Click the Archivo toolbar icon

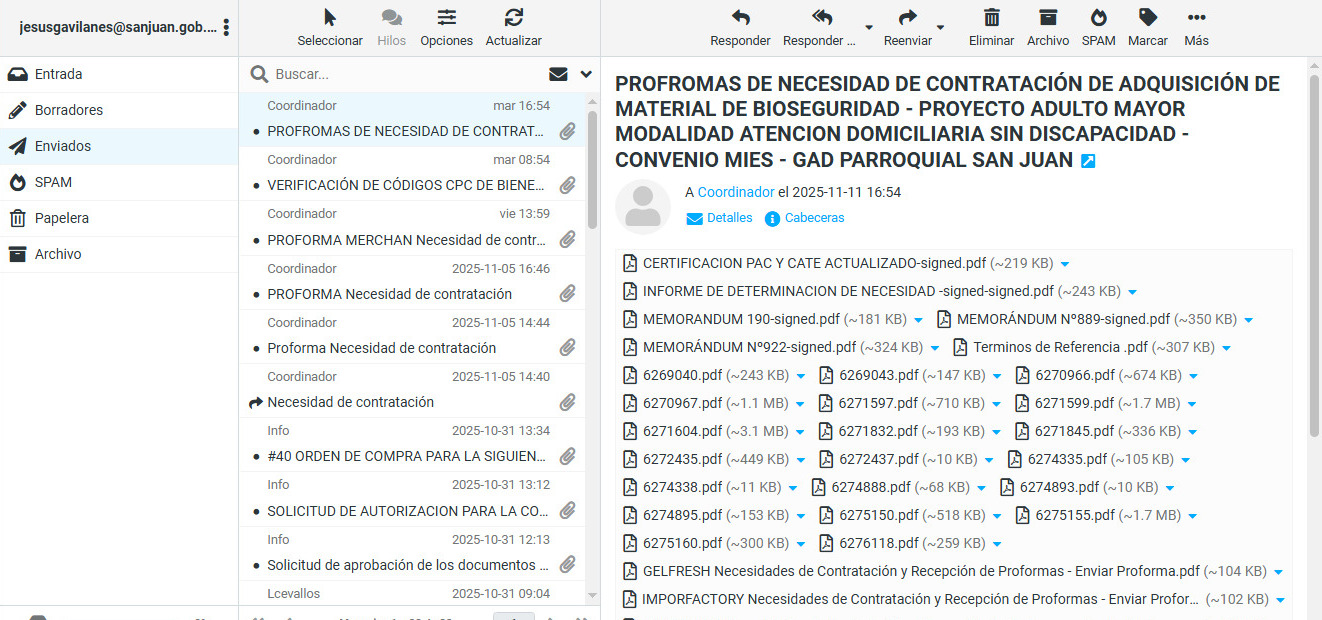click(x=1047, y=18)
